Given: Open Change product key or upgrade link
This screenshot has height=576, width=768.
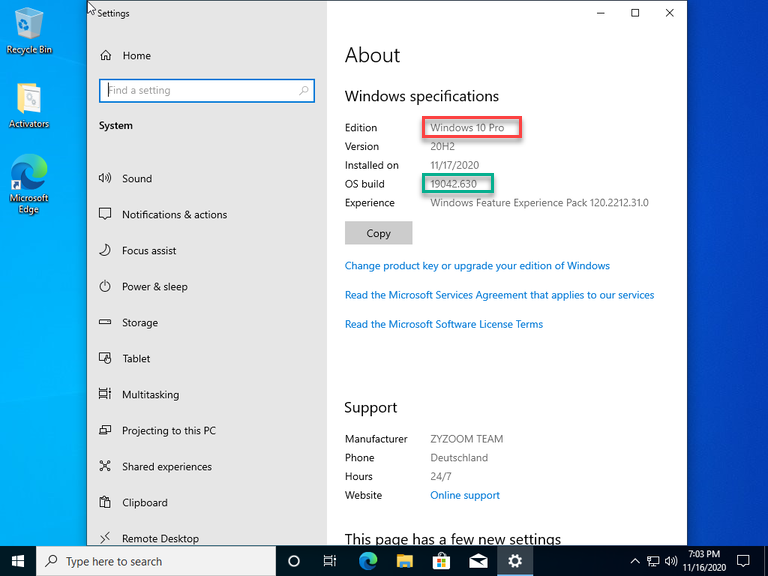Looking at the screenshot, I should pyautogui.click(x=477, y=265).
